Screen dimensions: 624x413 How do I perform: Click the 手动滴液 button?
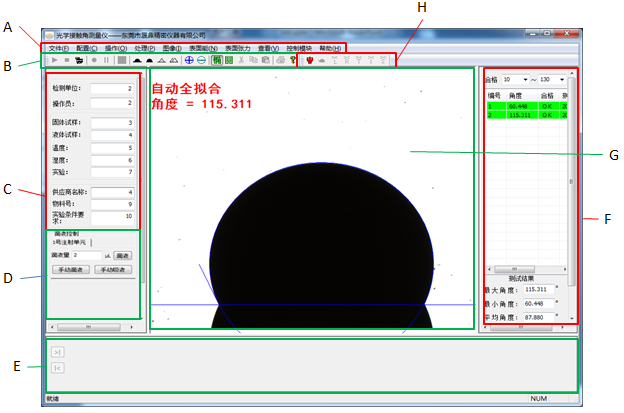71,270
